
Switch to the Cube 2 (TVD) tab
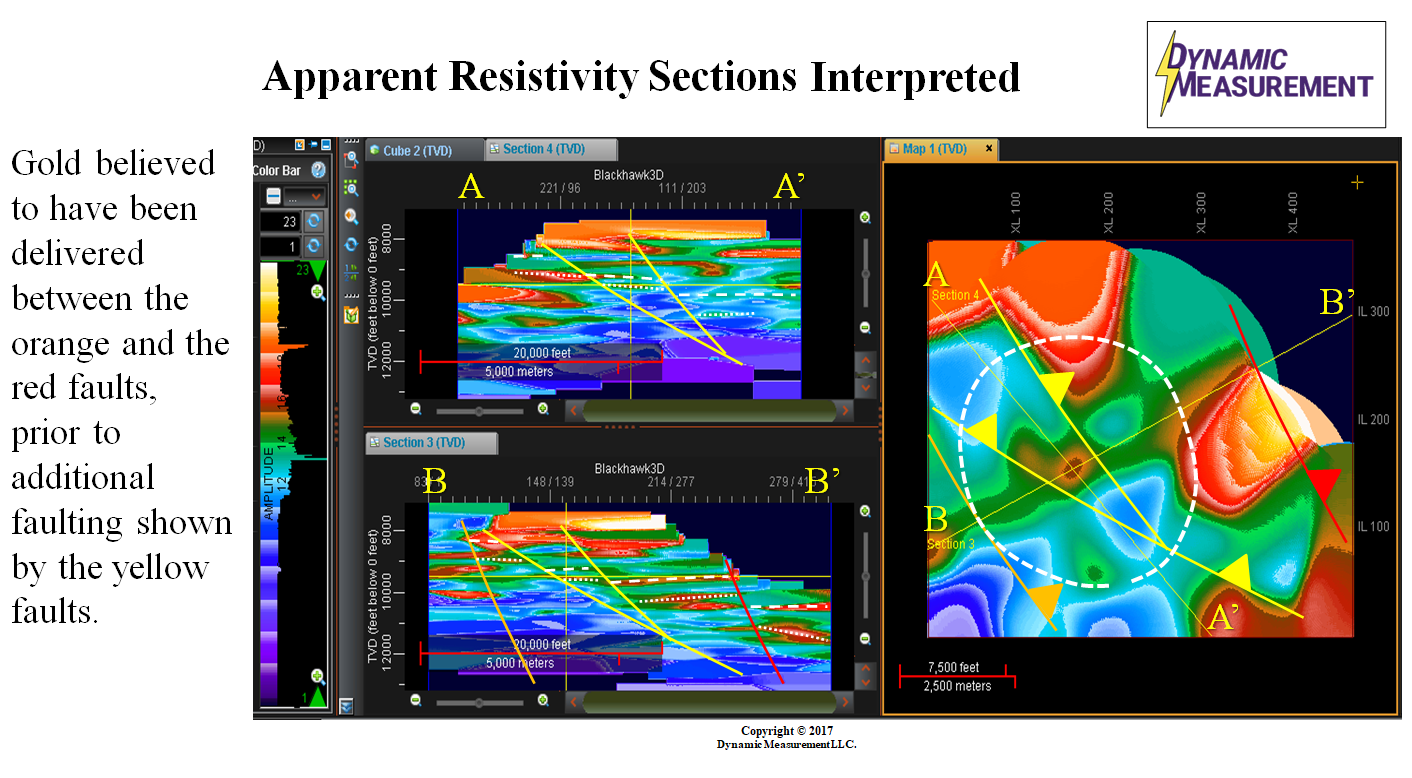(424, 150)
